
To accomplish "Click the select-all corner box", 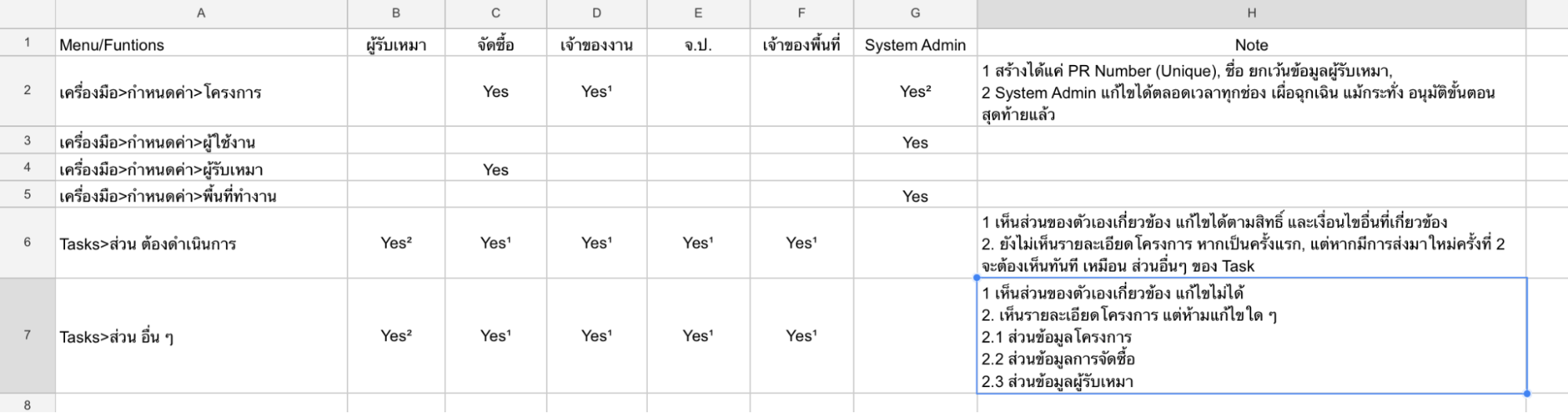I will tap(27, 13).
